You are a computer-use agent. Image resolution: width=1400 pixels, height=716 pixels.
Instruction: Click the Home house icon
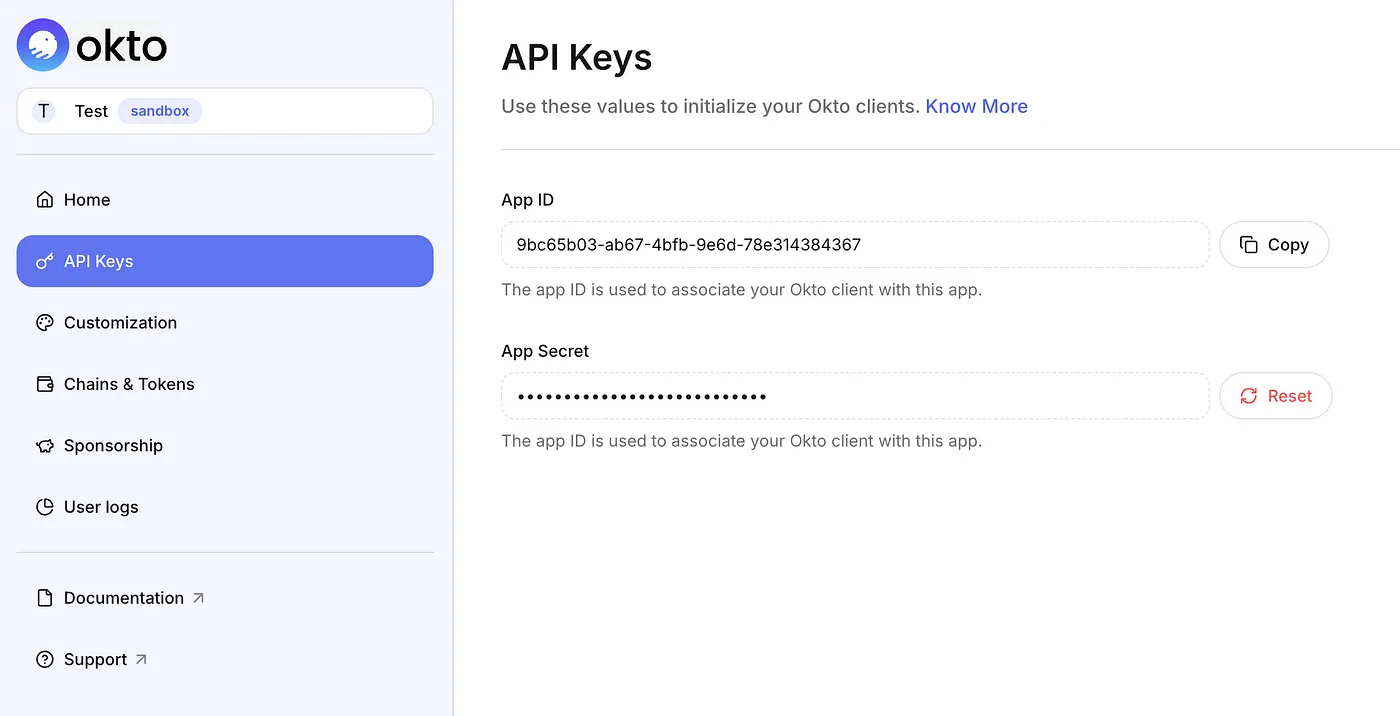[45, 199]
